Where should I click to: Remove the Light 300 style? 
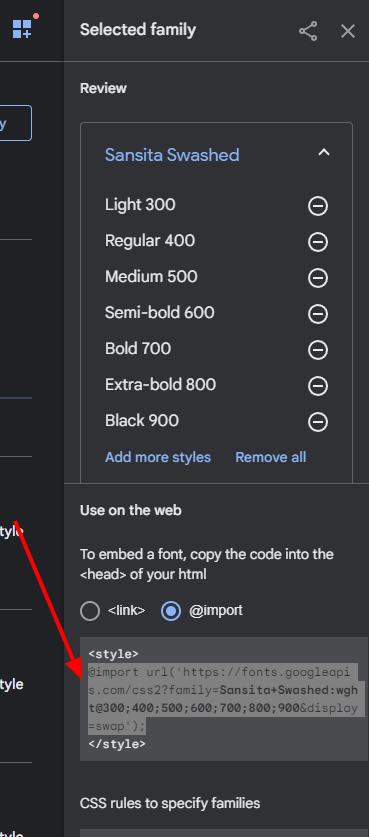click(x=318, y=206)
